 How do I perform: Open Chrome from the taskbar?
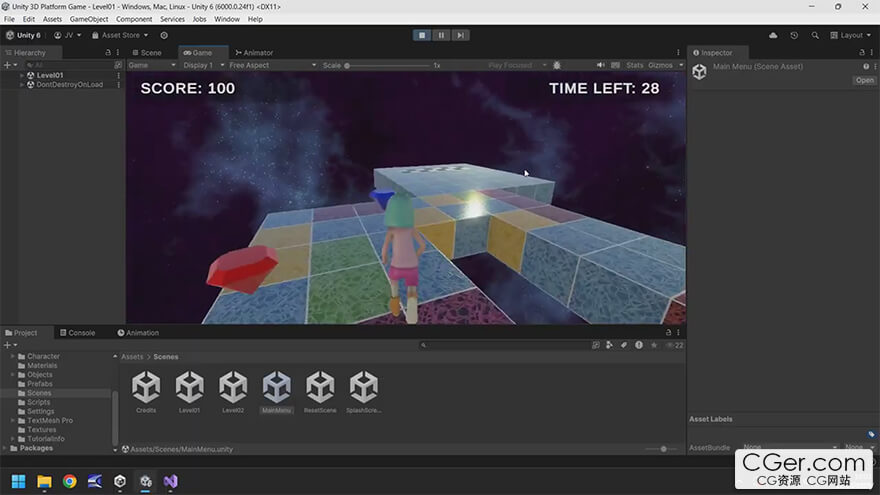(x=70, y=481)
